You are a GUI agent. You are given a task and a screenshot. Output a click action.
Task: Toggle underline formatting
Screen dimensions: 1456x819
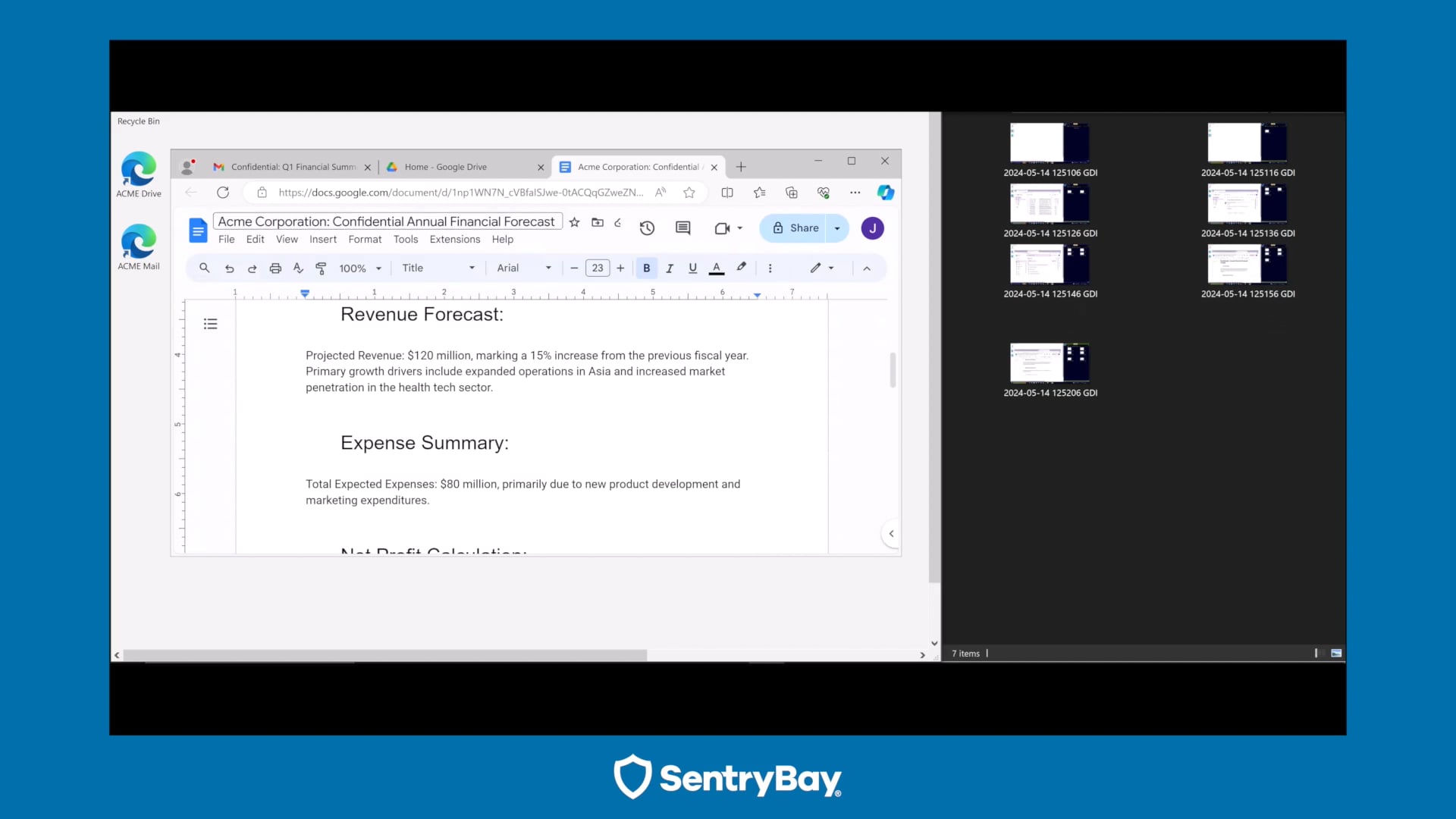(x=692, y=268)
